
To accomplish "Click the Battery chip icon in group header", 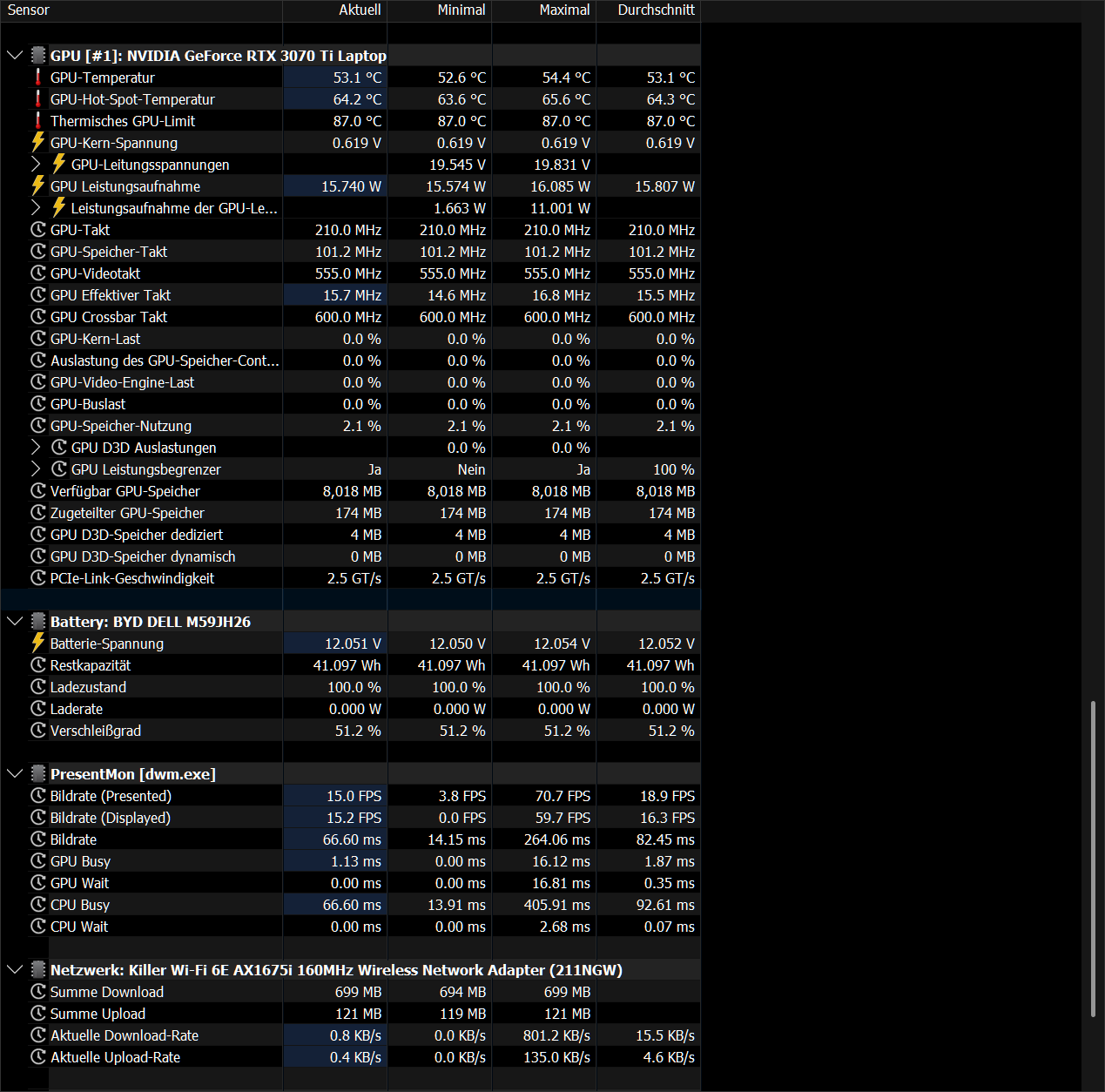I will click(x=38, y=622).
